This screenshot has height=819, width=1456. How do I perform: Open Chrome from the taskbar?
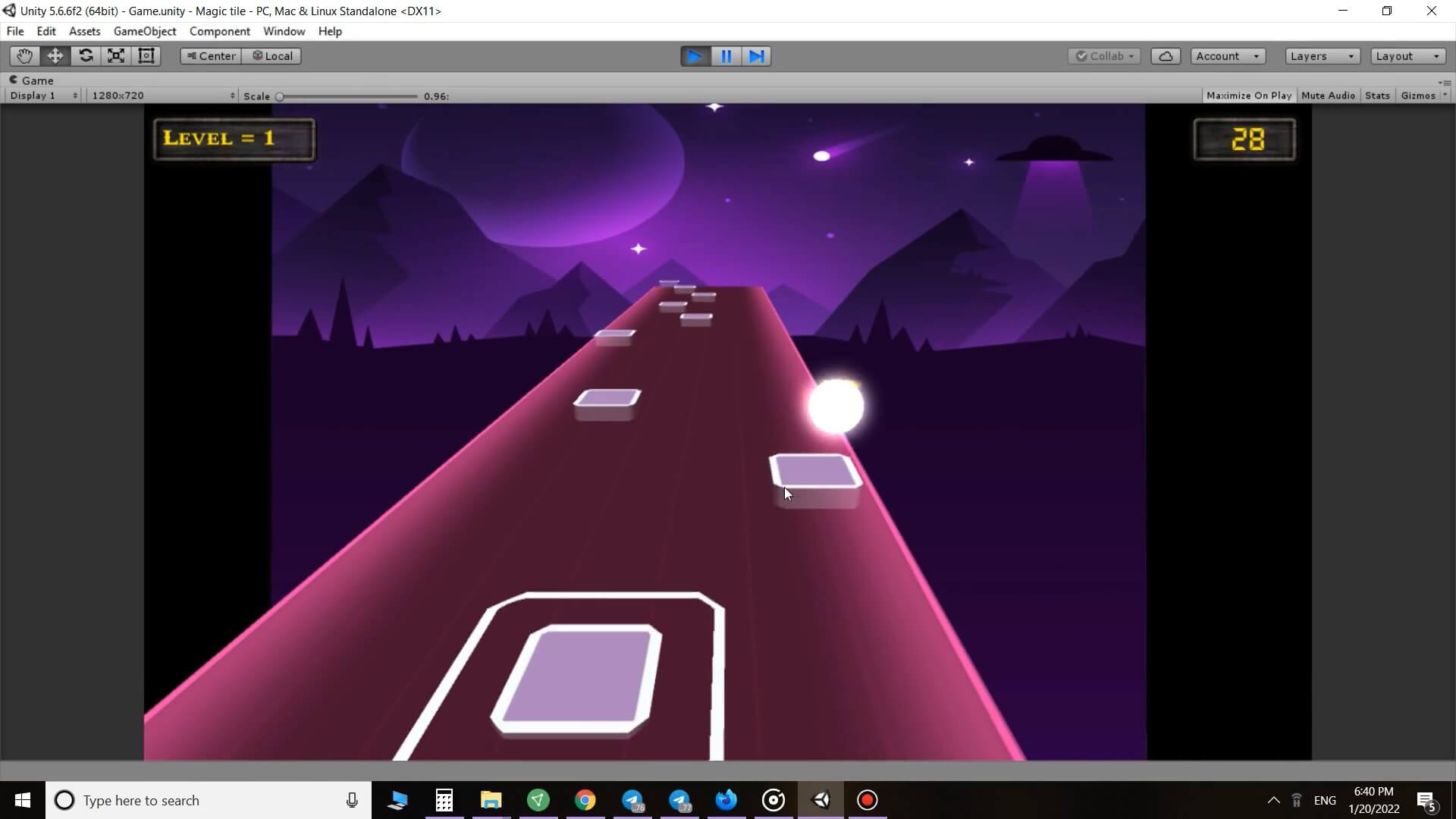click(x=585, y=800)
